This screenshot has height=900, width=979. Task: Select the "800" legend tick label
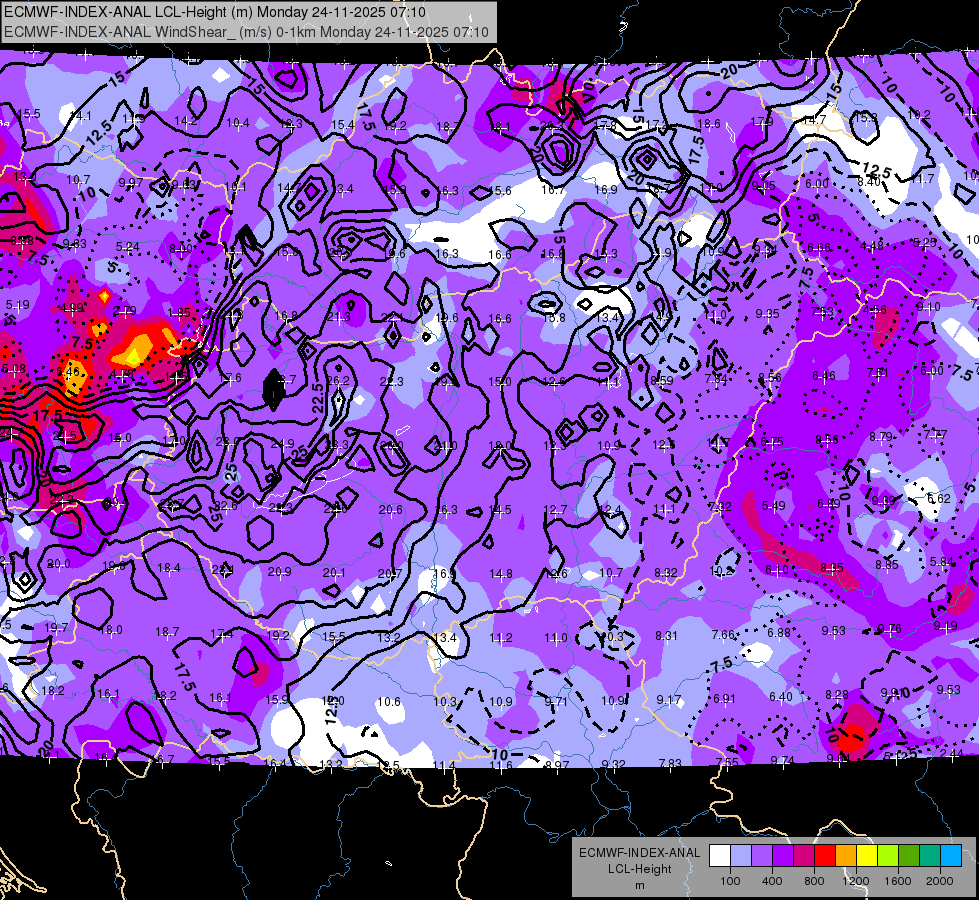pyautogui.click(x=814, y=881)
